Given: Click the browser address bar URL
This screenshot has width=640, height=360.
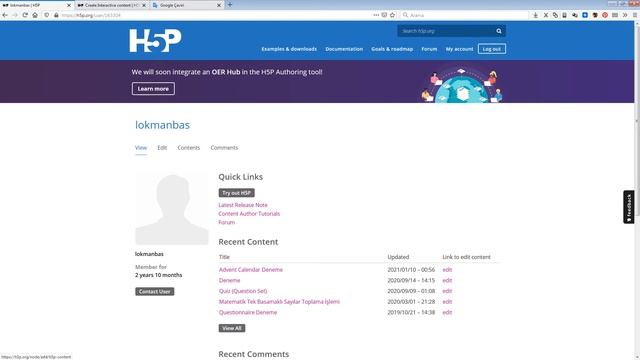Looking at the screenshot, I should coord(91,15).
